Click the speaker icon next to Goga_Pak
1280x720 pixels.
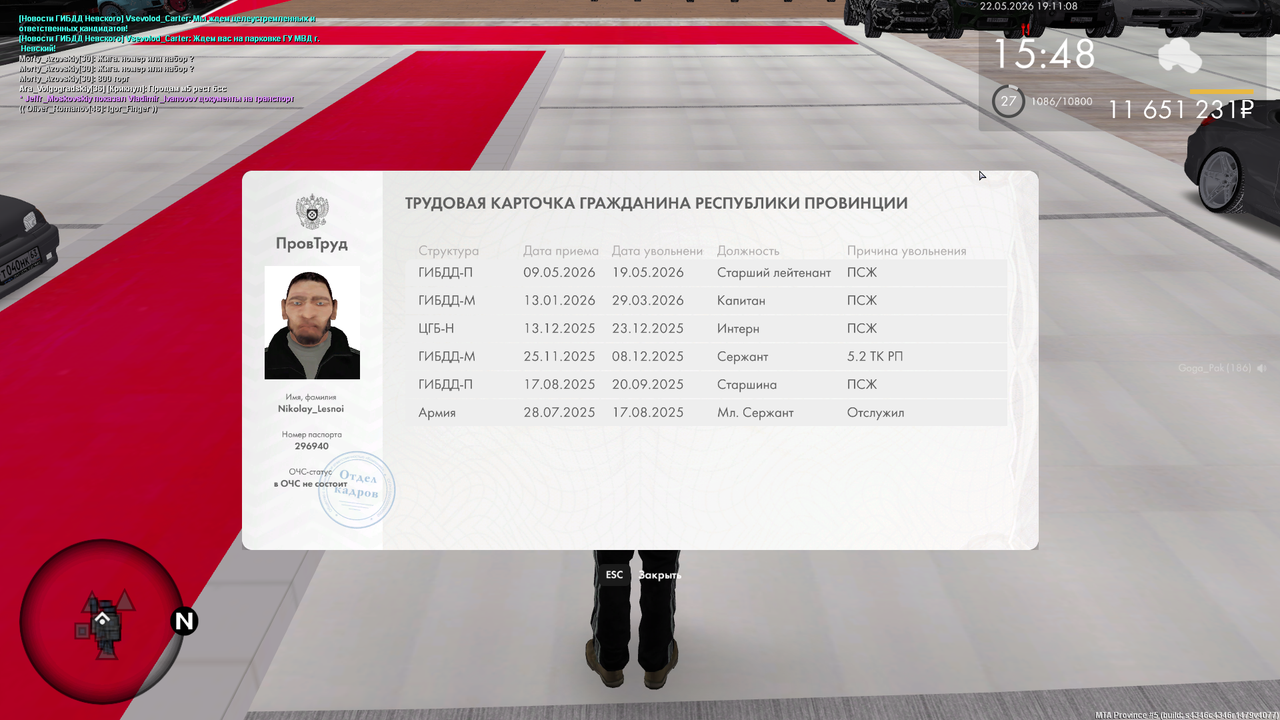click(x=1262, y=368)
